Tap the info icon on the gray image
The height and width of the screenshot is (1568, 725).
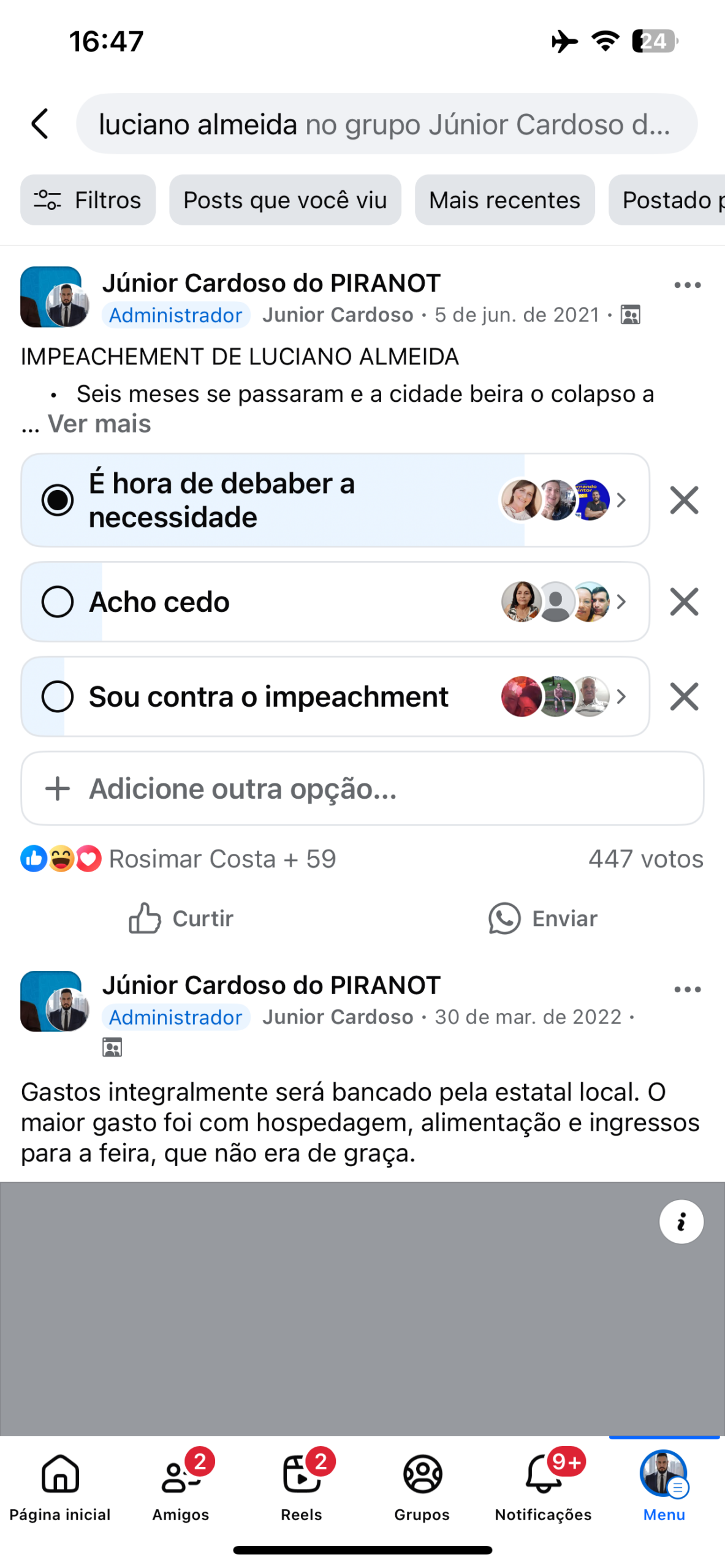point(681,1222)
